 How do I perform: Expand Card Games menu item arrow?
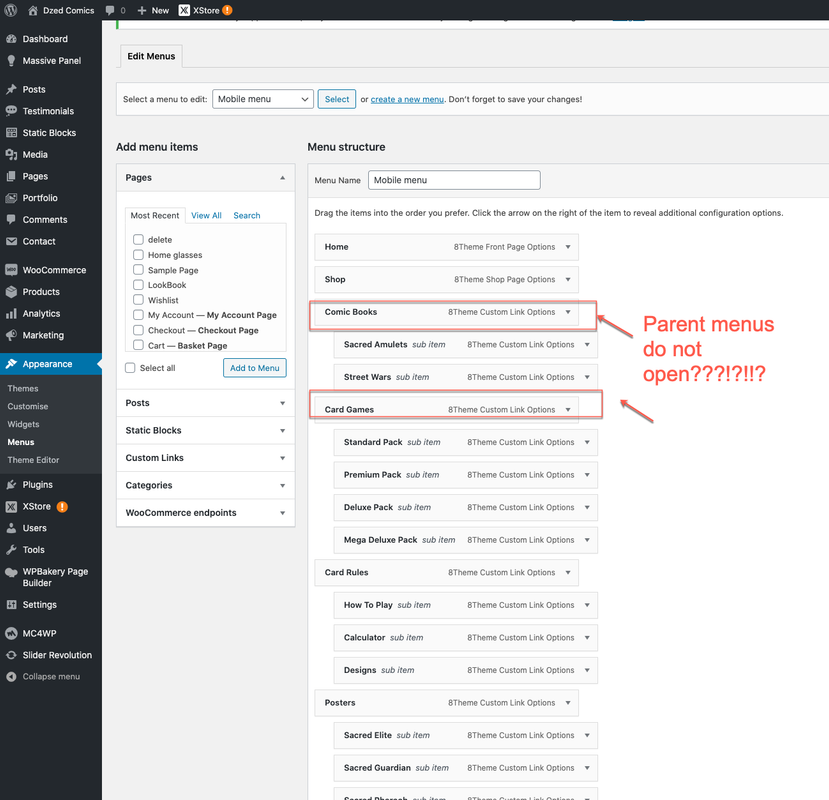(x=568, y=409)
